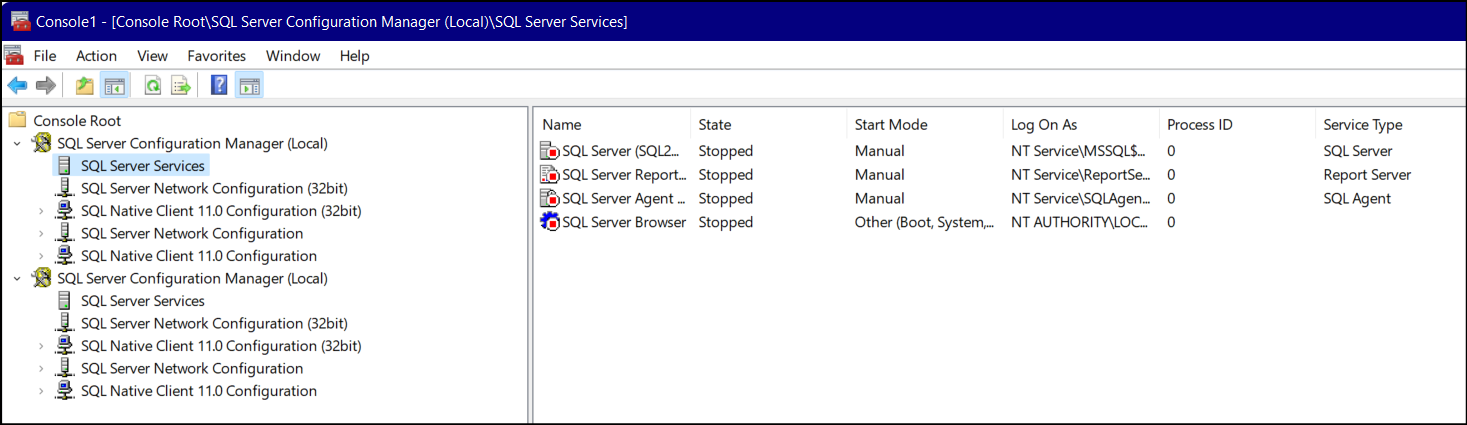This screenshot has height=425, width=1467.
Task: Click the Start Mode column header
Action: [890, 125]
